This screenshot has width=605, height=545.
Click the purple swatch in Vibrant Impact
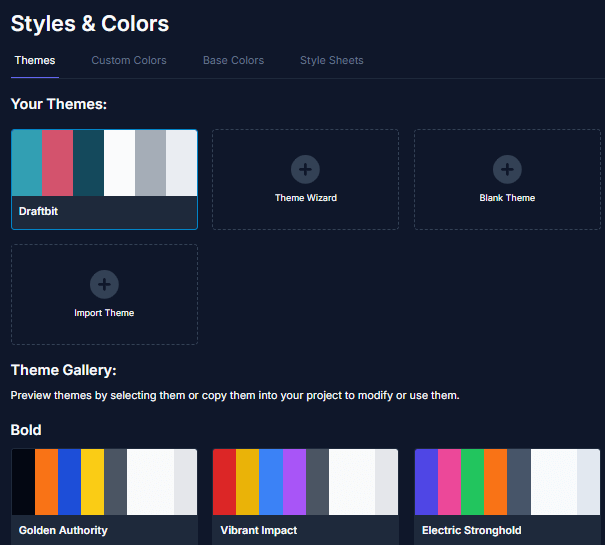[294, 482]
